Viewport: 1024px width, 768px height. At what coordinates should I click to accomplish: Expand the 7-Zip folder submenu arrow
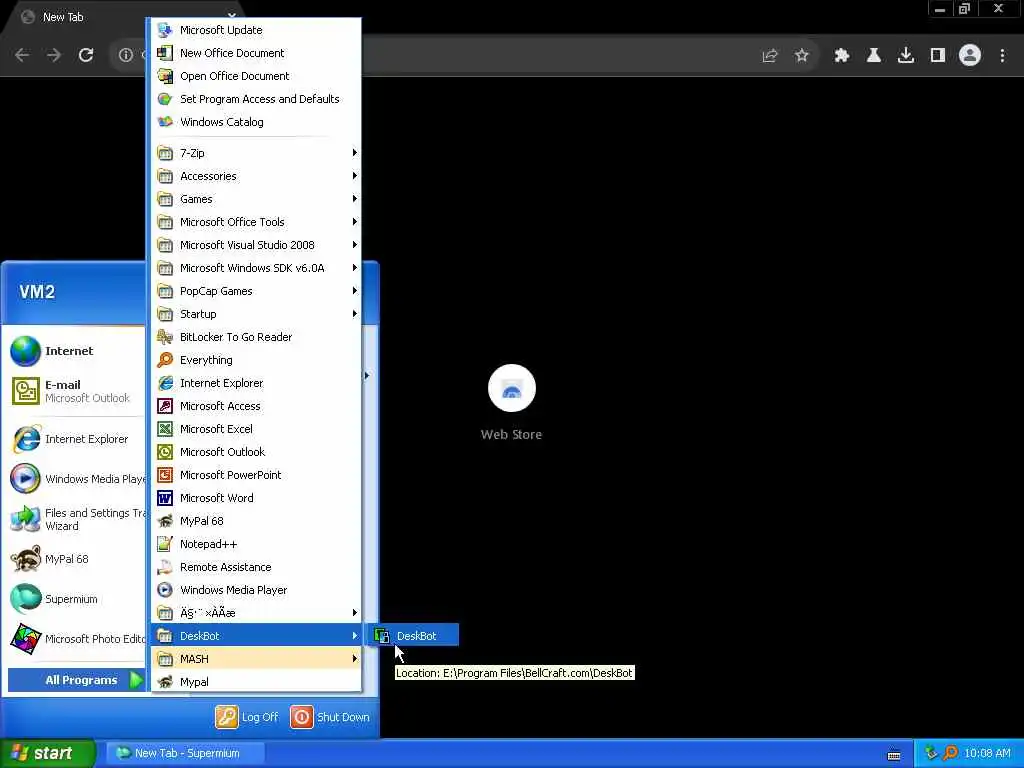pos(355,153)
